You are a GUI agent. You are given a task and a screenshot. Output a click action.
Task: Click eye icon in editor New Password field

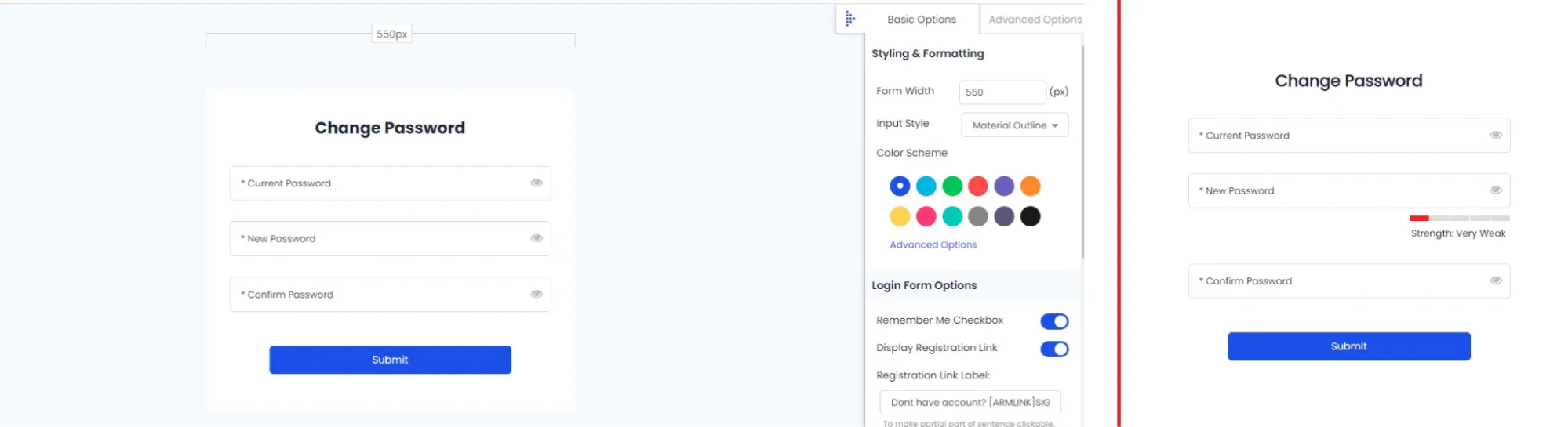click(x=537, y=238)
